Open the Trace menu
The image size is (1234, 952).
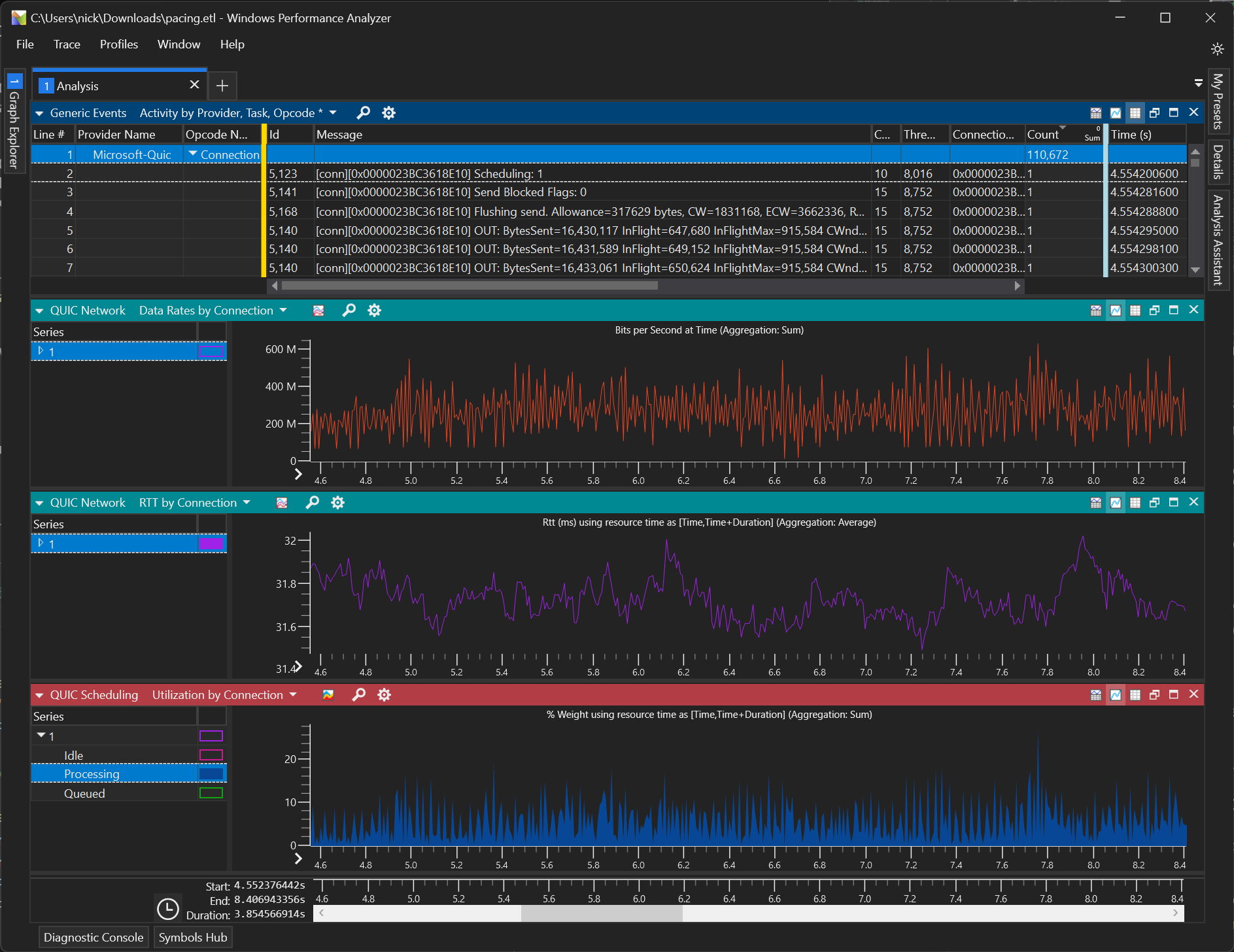point(67,44)
